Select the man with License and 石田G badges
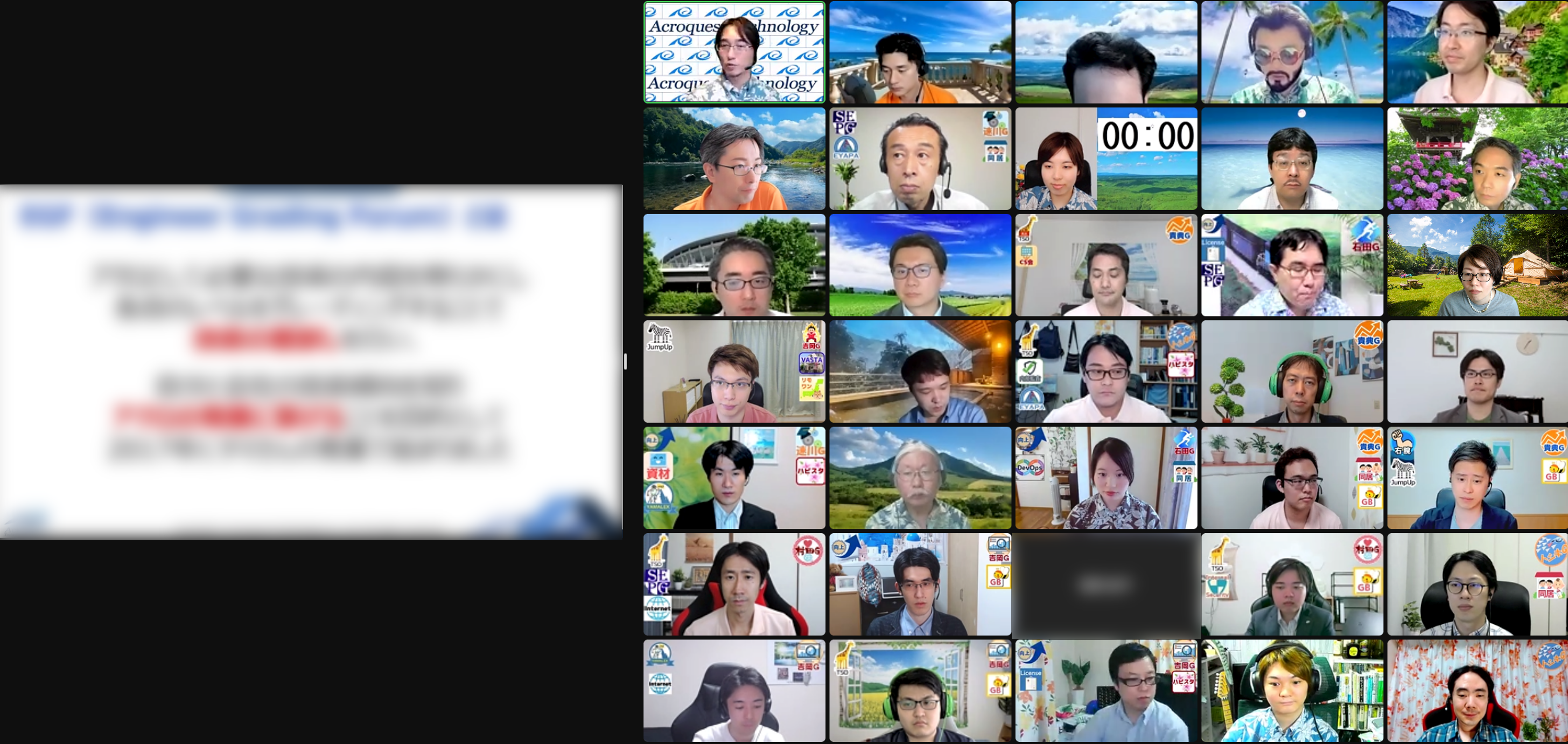This screenshot has height=744, width=1568. click(1292, 265)
